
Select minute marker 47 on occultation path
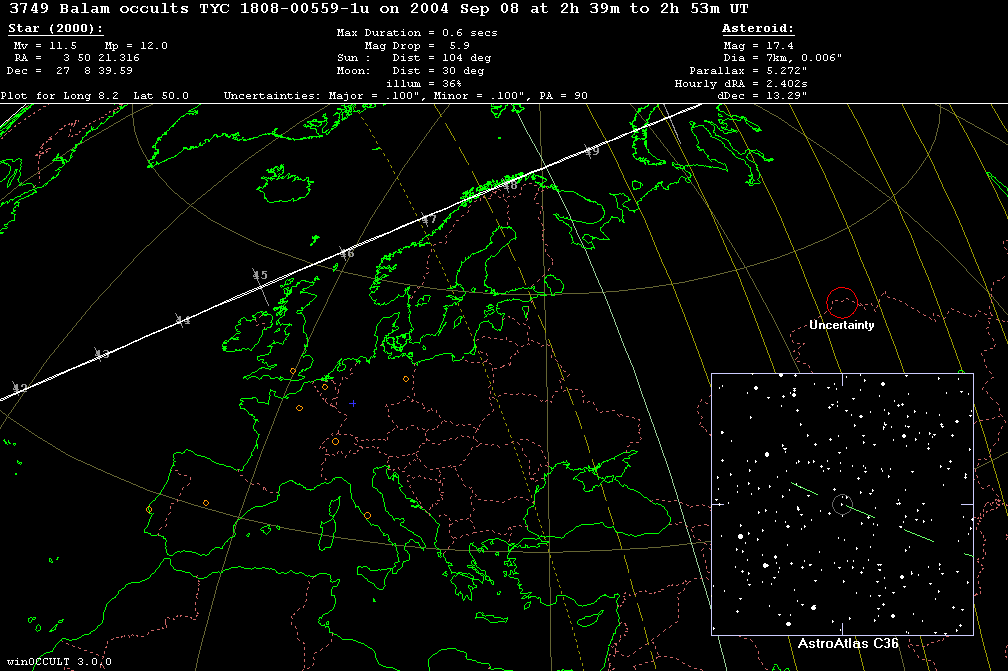[x=429, y=219]
